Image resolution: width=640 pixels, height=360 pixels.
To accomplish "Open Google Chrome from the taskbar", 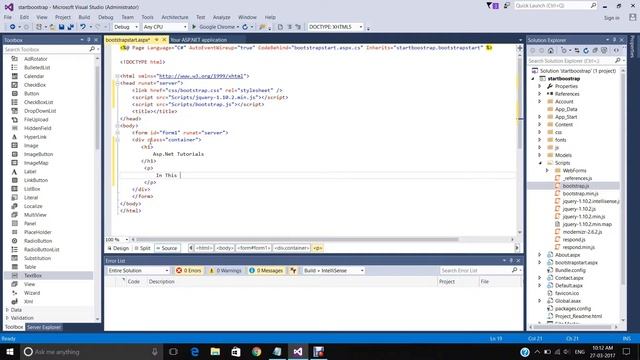I will coord(256,351).
